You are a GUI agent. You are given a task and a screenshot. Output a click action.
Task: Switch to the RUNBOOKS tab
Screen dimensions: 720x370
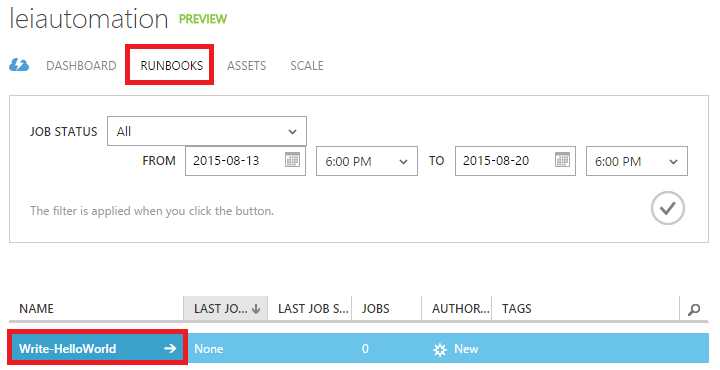click(x=172, y=66)
